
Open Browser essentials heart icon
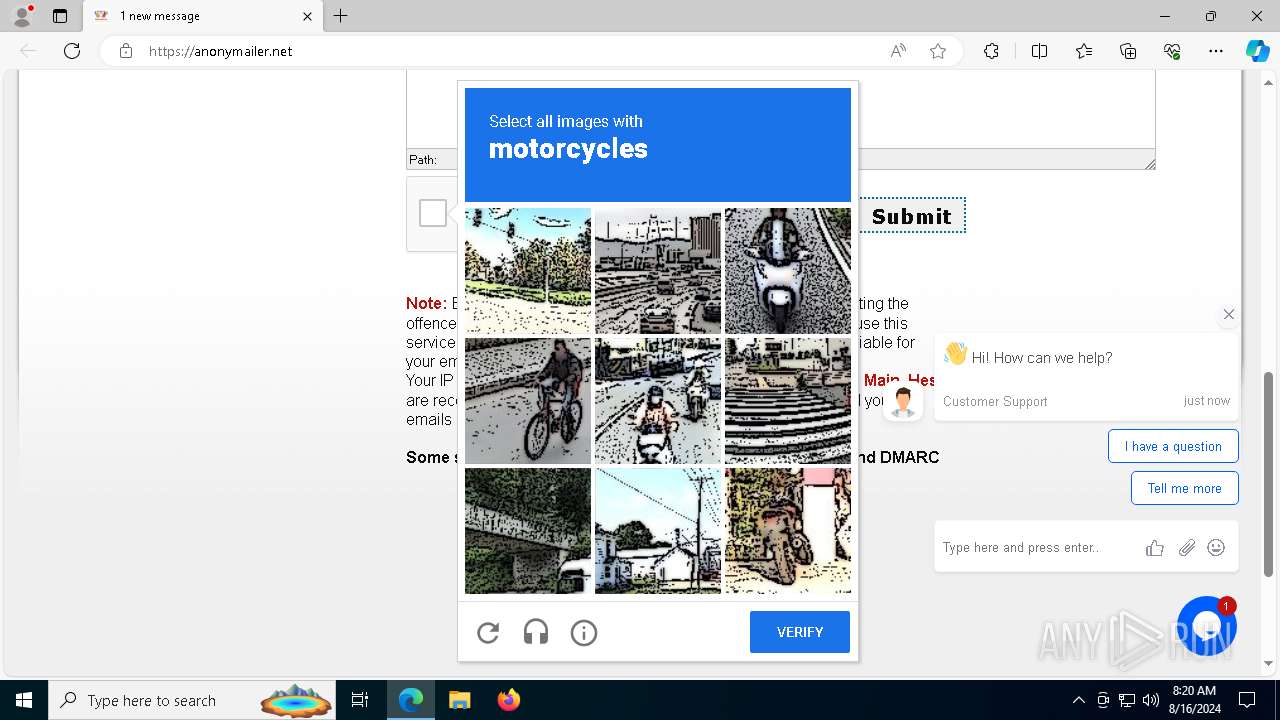tap(1172, 51)
